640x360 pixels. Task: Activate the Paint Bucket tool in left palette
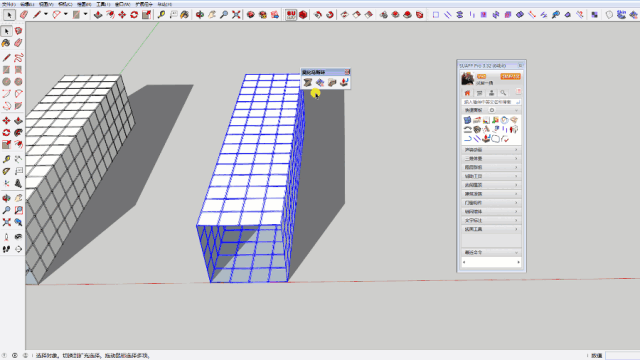(x=6, y=43)
